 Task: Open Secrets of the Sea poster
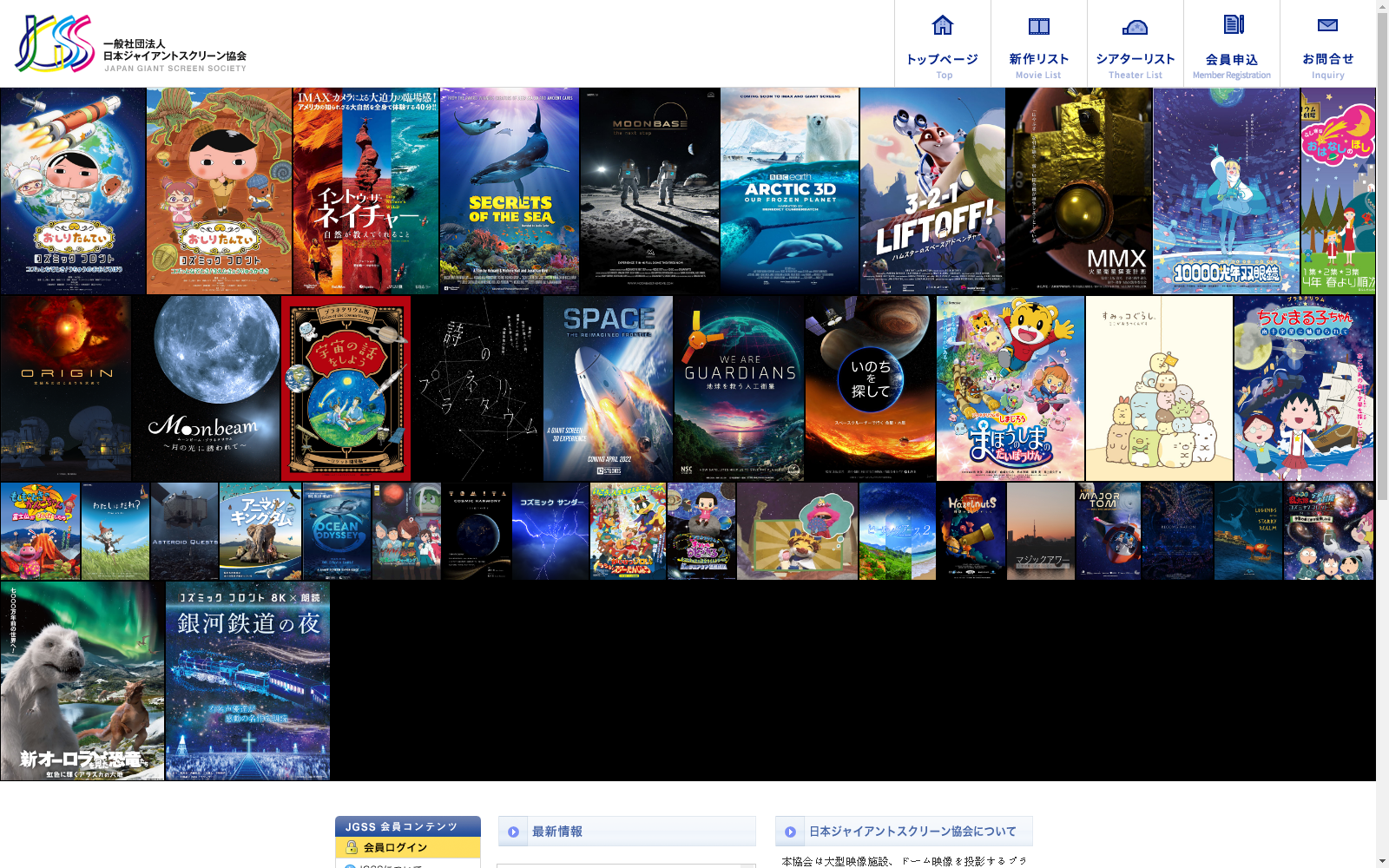point(510,191)
